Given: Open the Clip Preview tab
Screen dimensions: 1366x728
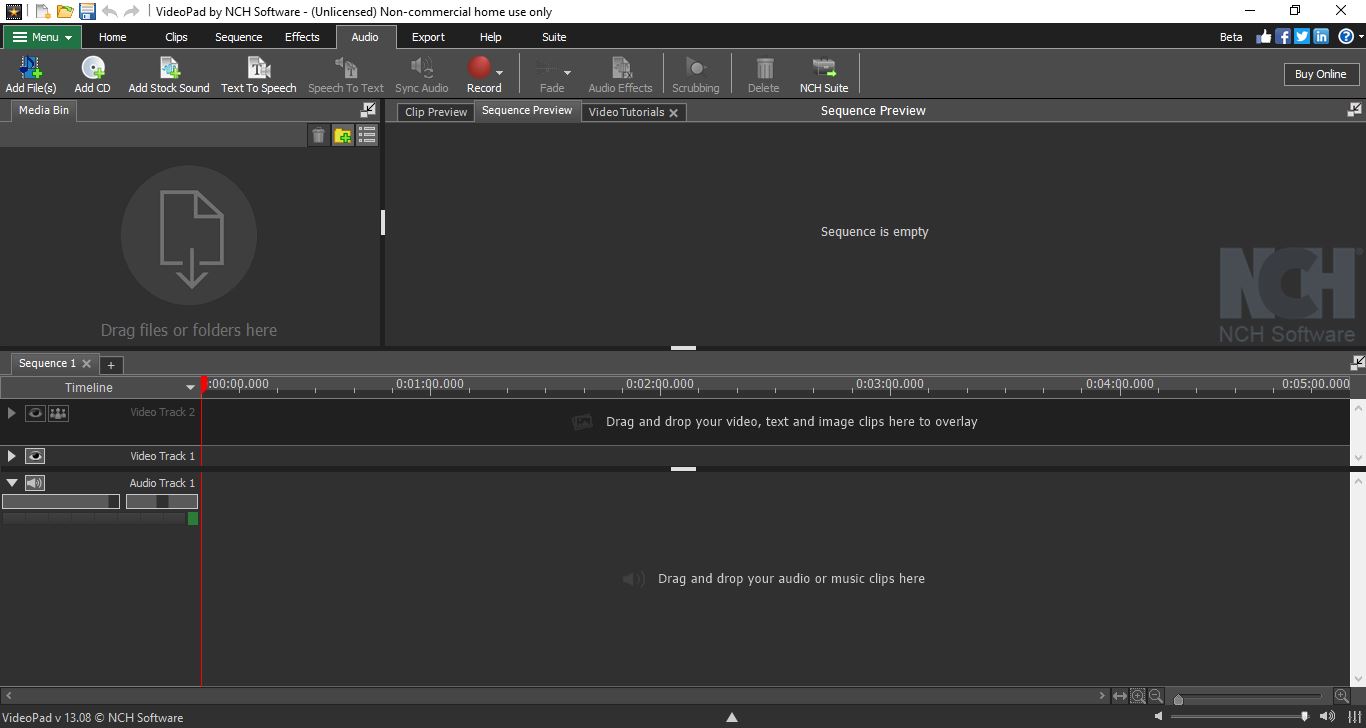Looking at the screenshot, I should (x=436, y=112).
